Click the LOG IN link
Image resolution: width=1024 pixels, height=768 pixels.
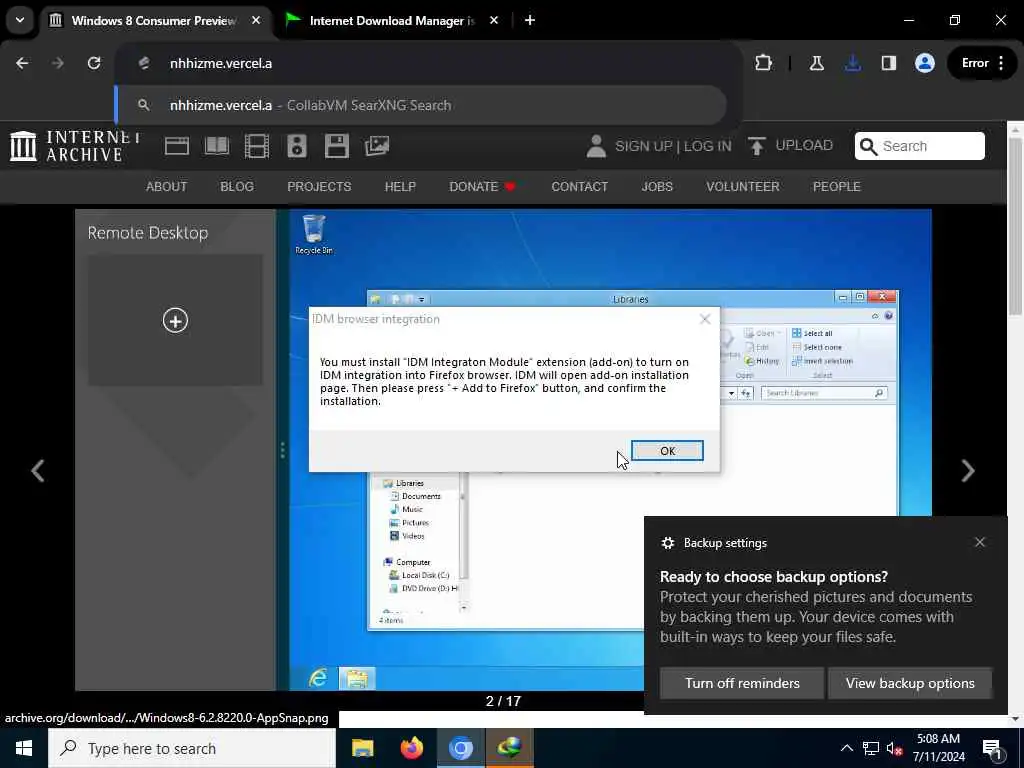tap(707, 146)
